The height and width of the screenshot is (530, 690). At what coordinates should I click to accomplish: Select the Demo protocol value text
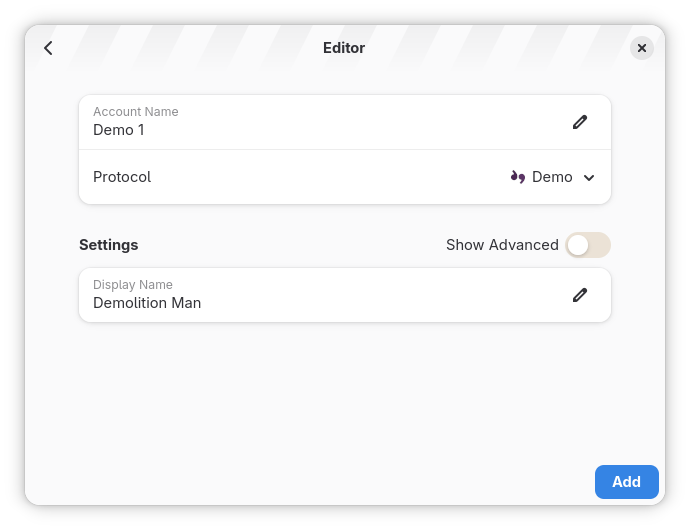tap(552, 177)
